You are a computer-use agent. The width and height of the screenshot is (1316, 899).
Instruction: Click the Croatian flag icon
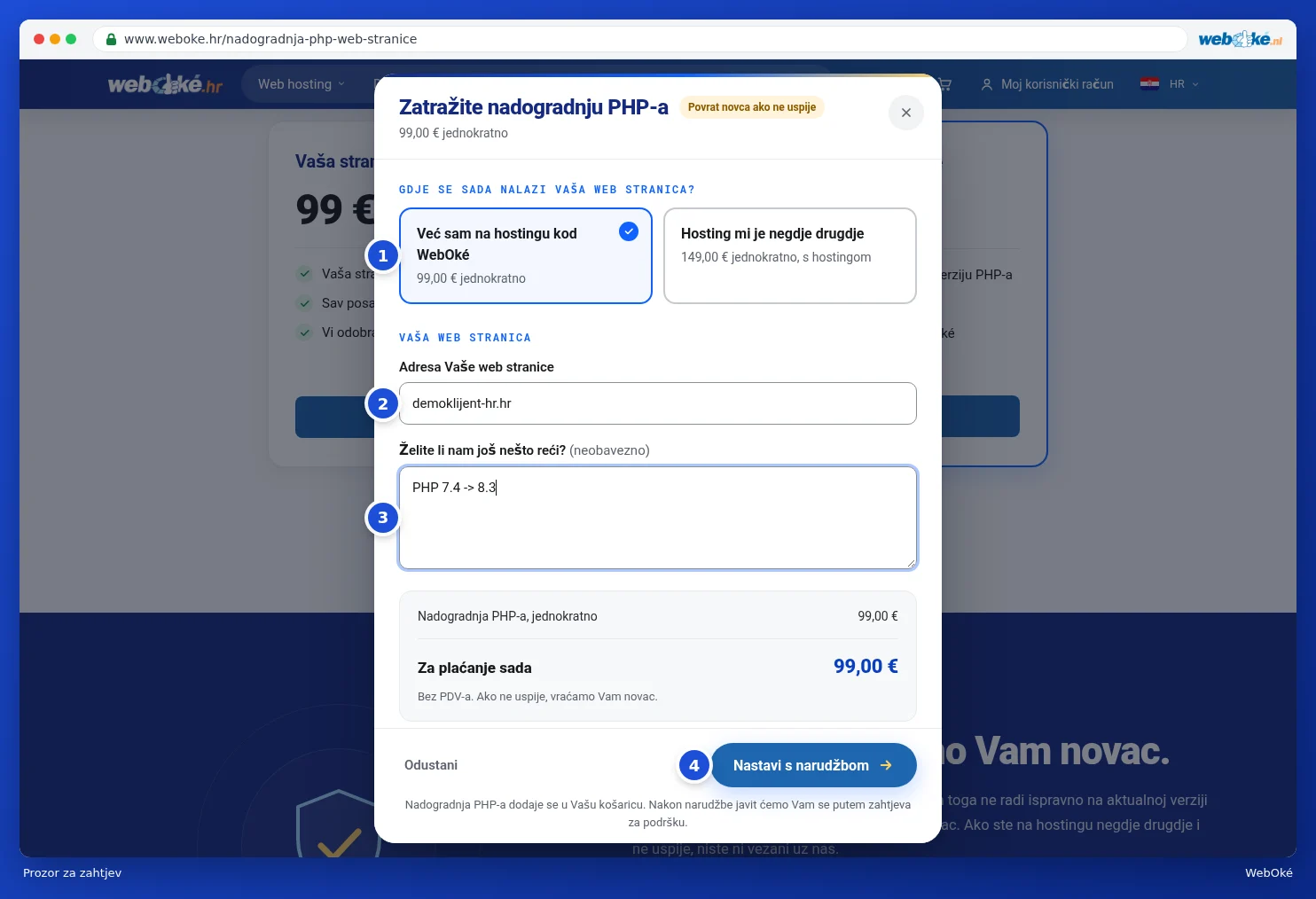(x=1149, y=84)
